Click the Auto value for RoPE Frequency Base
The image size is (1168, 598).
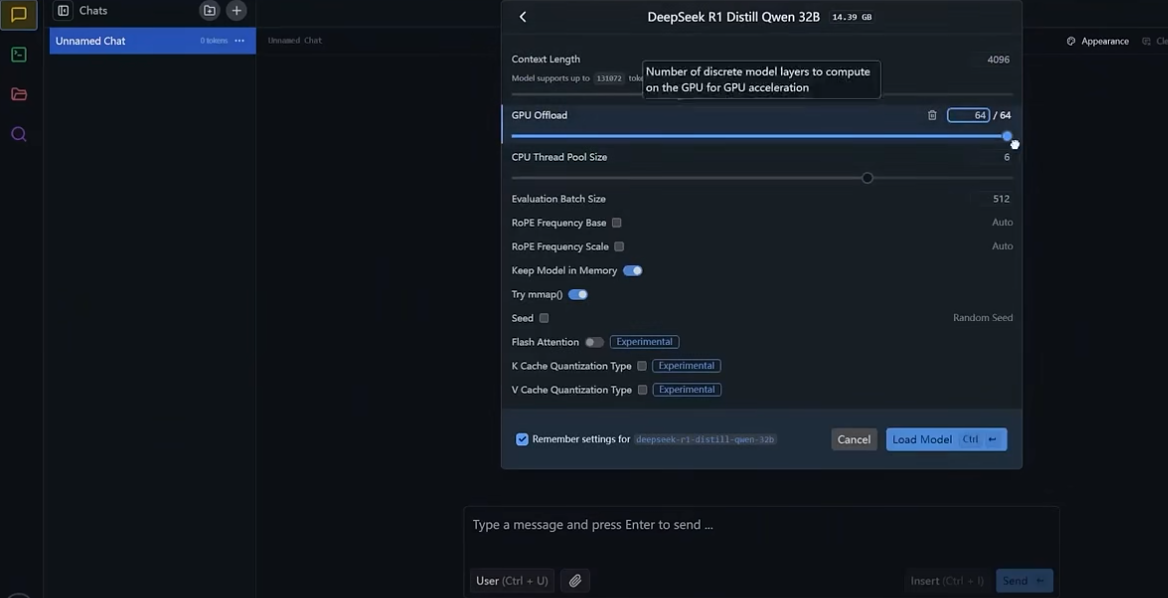point(1002,223)
